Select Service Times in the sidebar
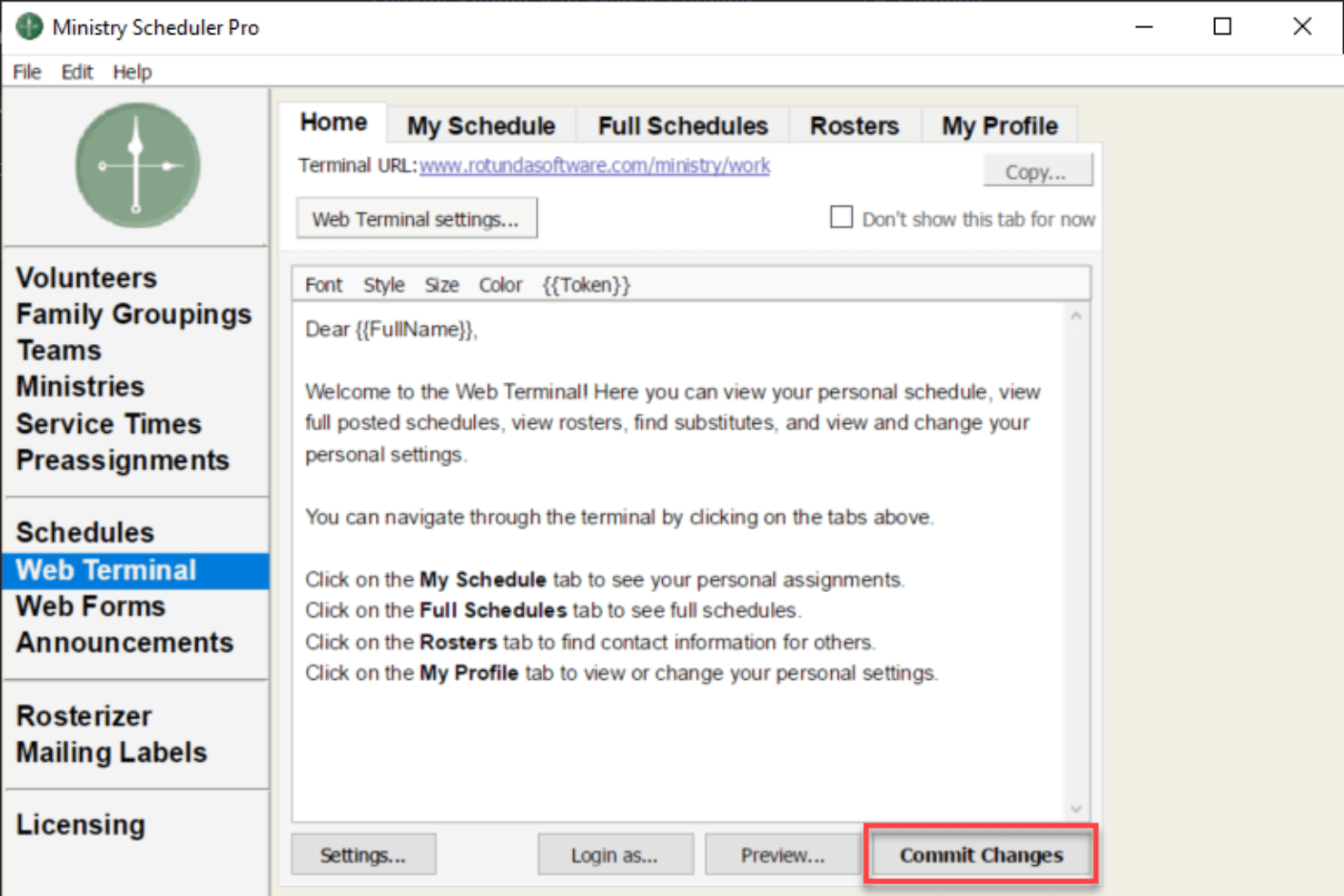 (108, 424)
